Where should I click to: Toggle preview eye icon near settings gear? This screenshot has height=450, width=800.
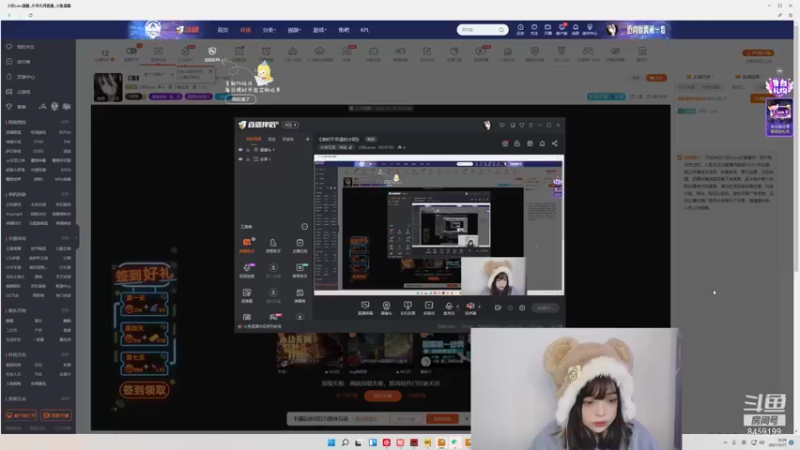point(510,308)
